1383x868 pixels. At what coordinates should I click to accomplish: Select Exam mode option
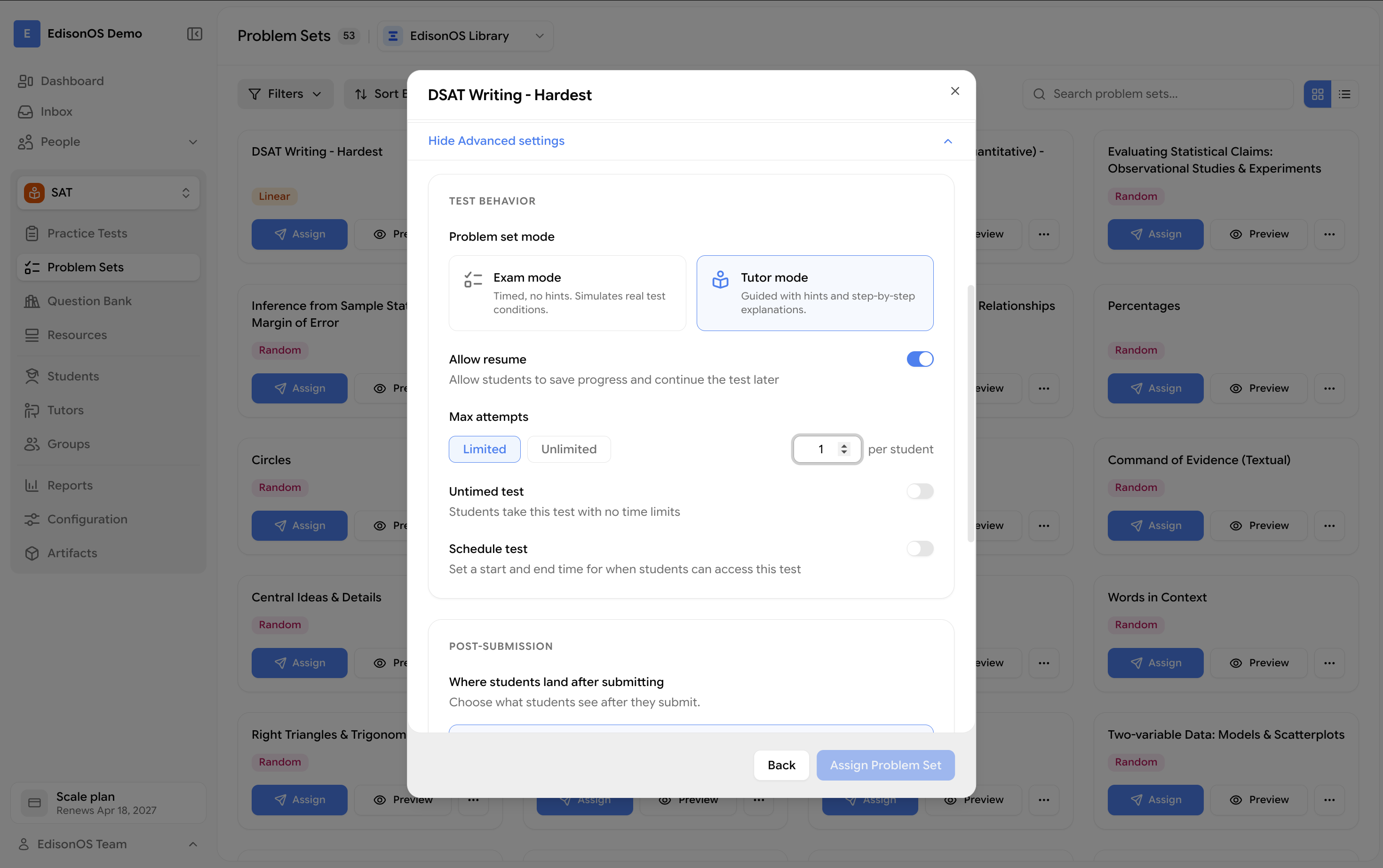click(567, 293)
